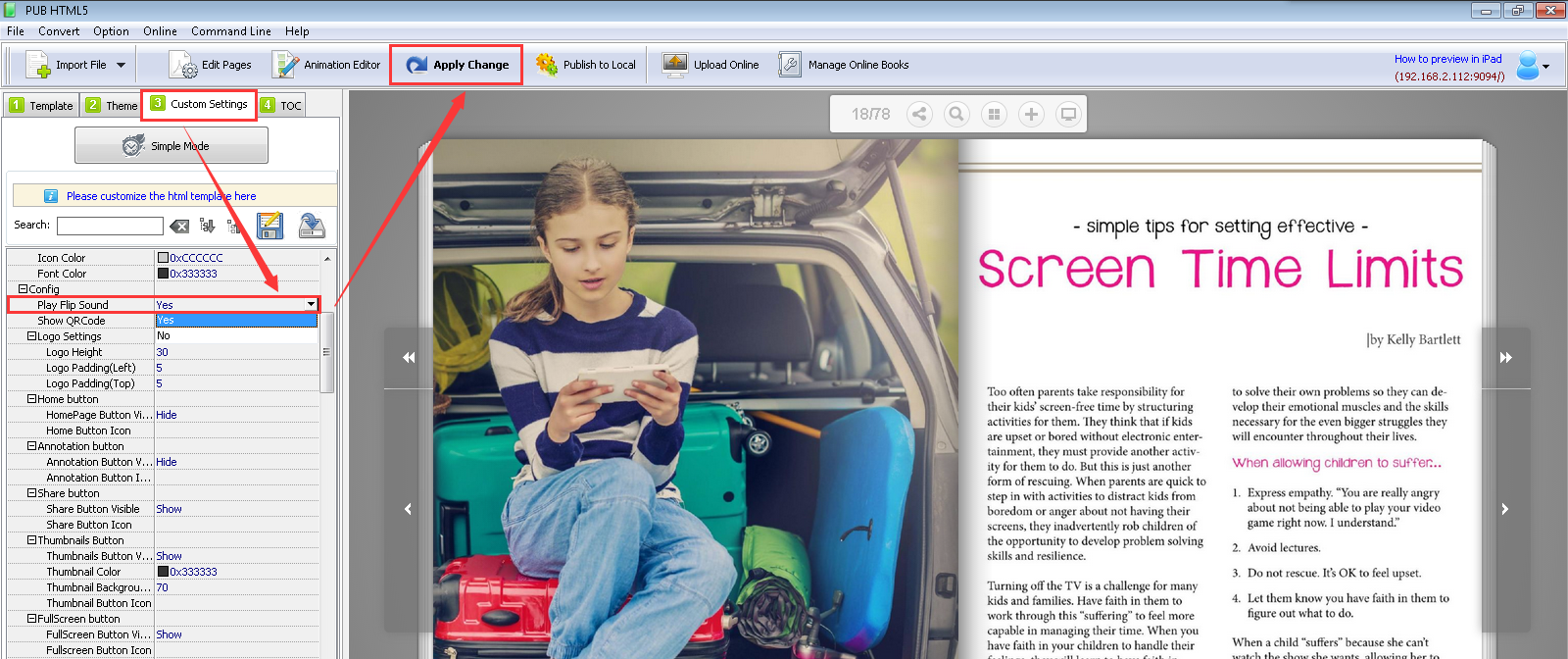The image size is (1568, 659).
Task: Click 'Please customize the html template here' link
Action: 161,196
